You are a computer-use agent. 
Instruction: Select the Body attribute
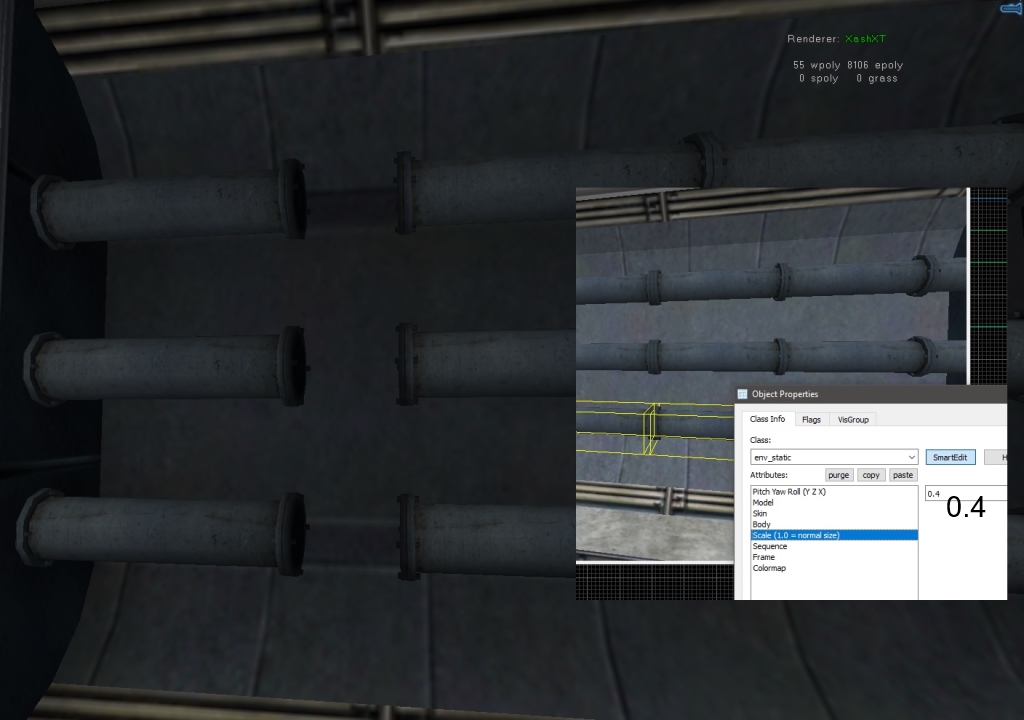(834, 524)
